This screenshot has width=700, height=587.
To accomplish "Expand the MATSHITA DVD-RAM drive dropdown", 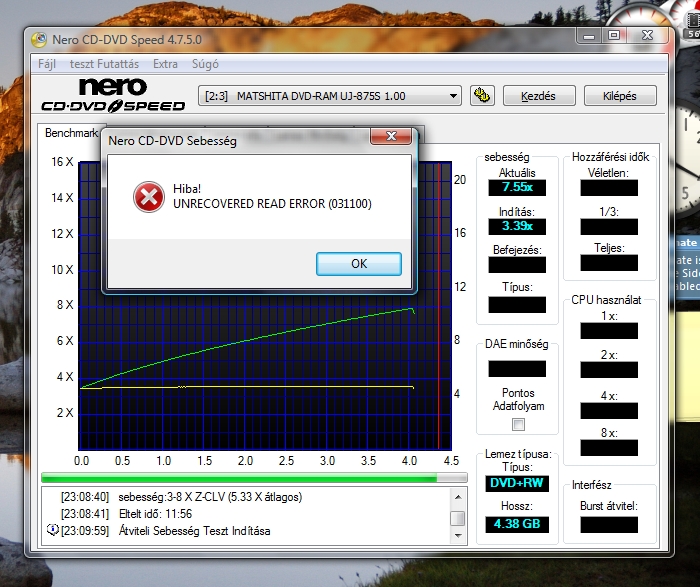I will pyautogui.click(x=453, y=96).
